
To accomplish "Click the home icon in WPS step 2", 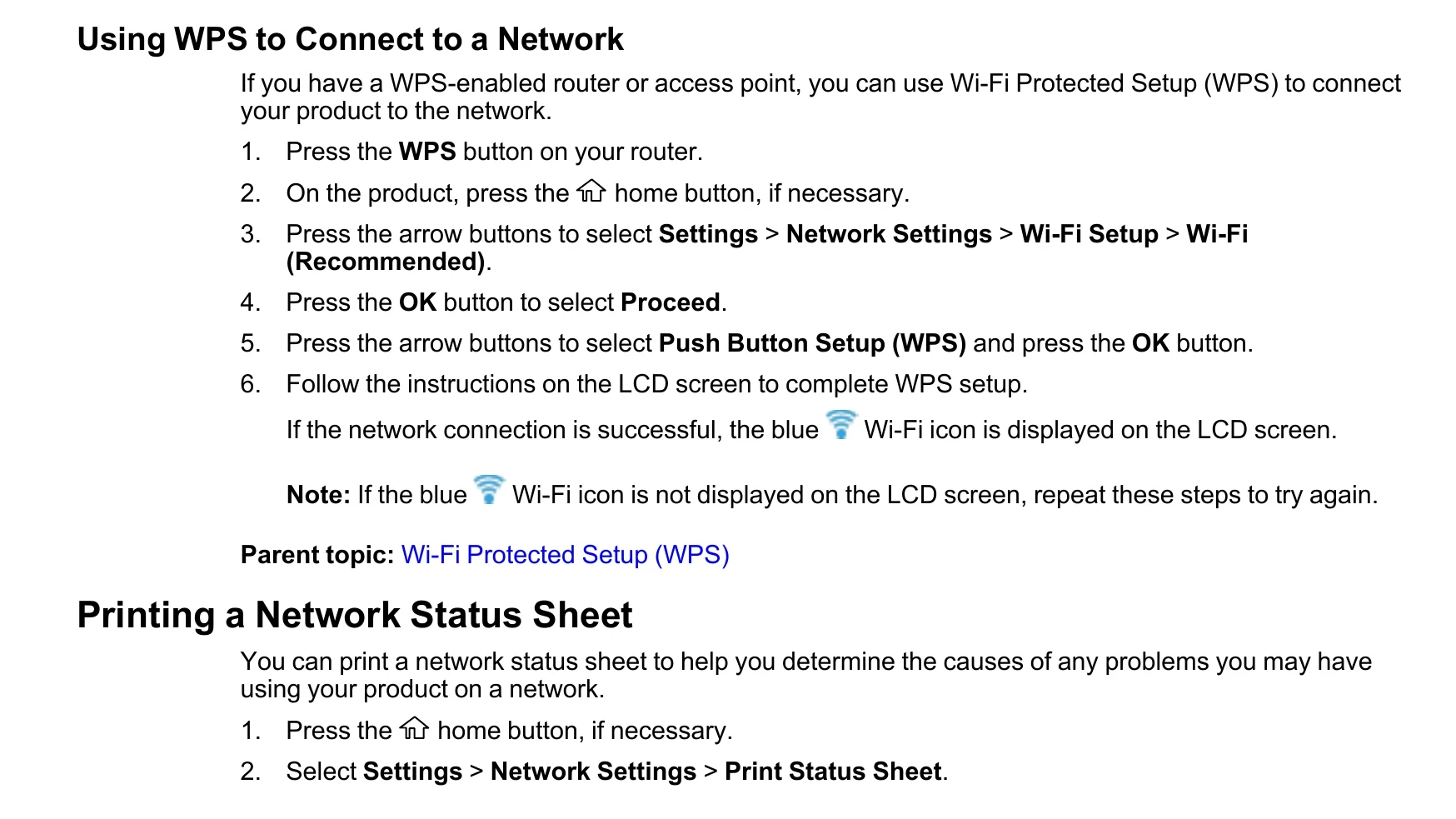I will tap(591, 192).
